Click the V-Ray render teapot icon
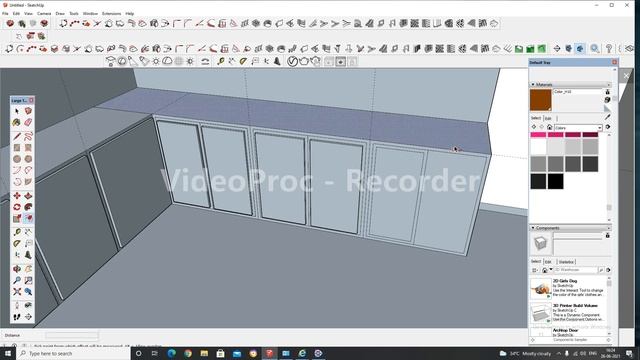 coord(304,62)
